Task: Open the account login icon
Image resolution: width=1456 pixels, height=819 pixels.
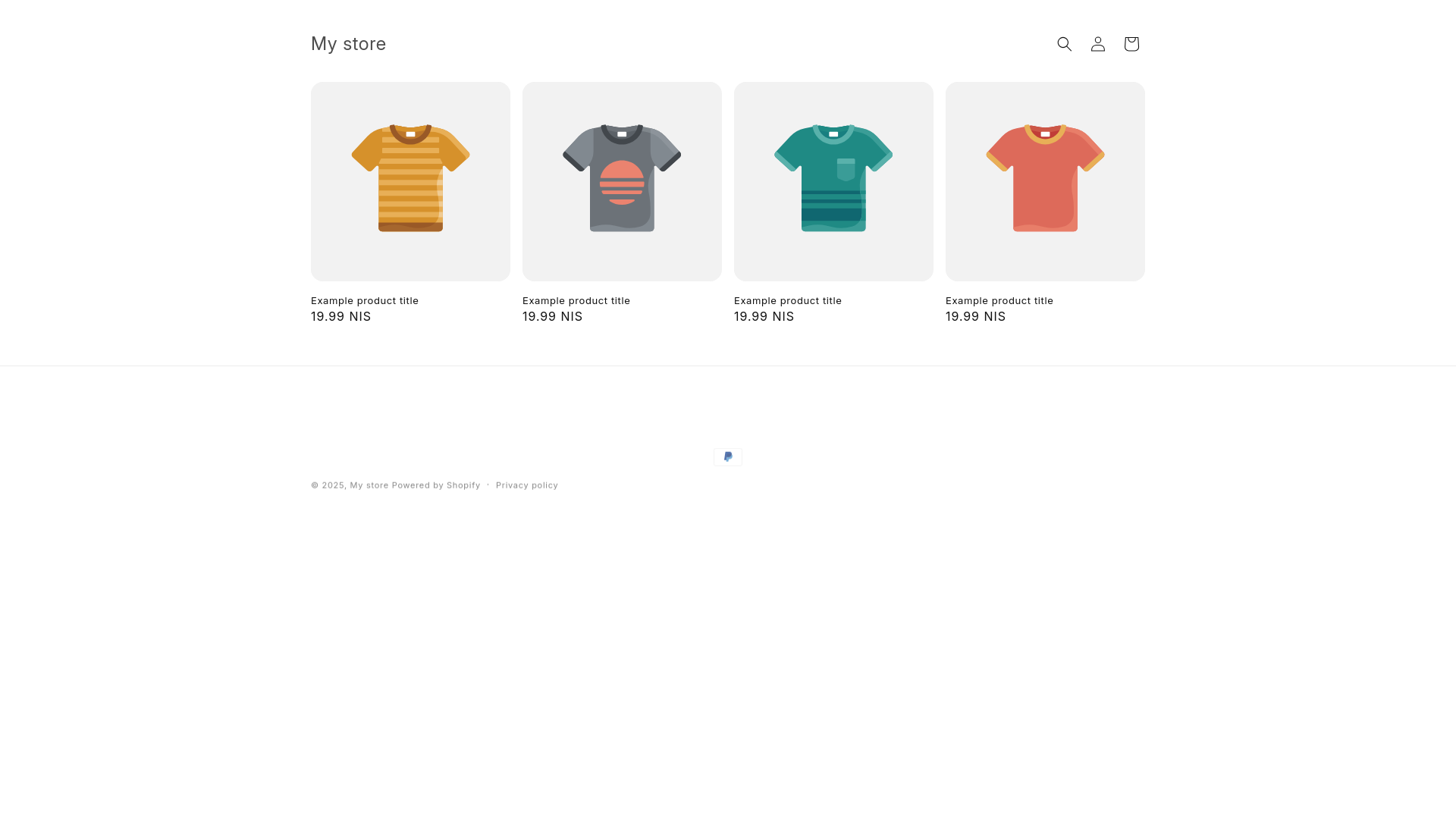Action: [x=1098, y=44]
